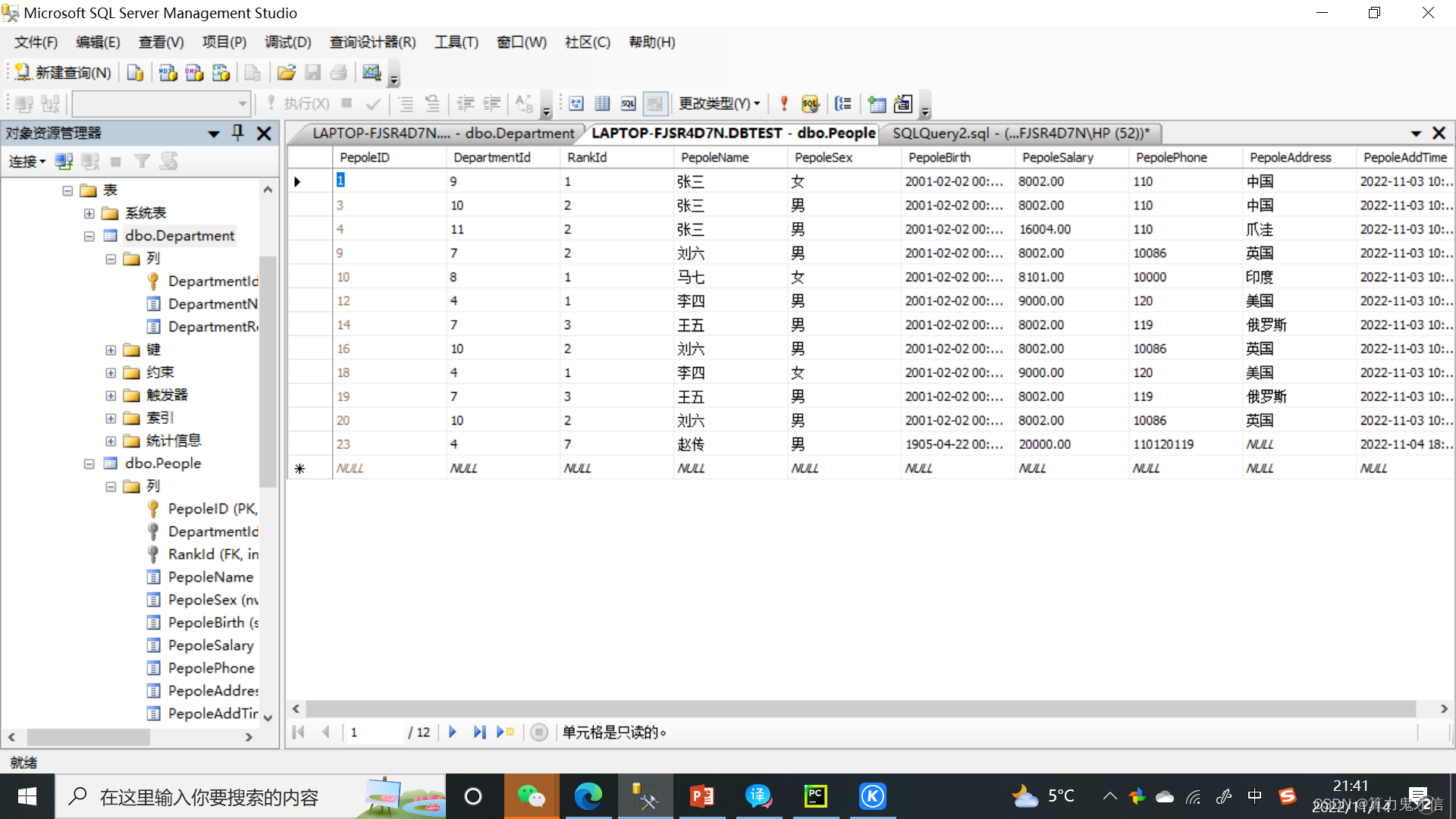
Task: Click the Connect Object Explorer icon
Action: click(64, 162)
